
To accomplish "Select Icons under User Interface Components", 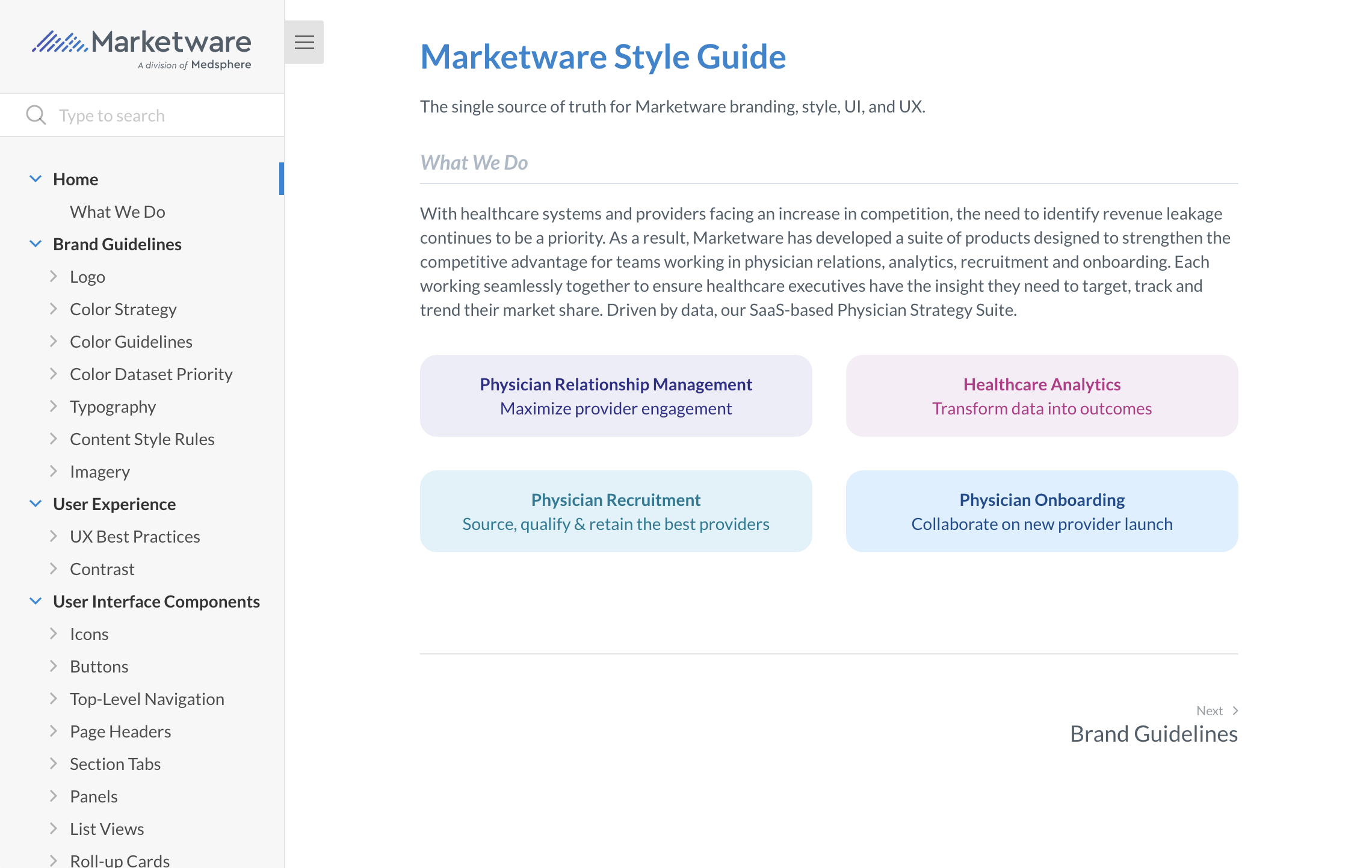I will pyautogui.click(x=89, y=633).
